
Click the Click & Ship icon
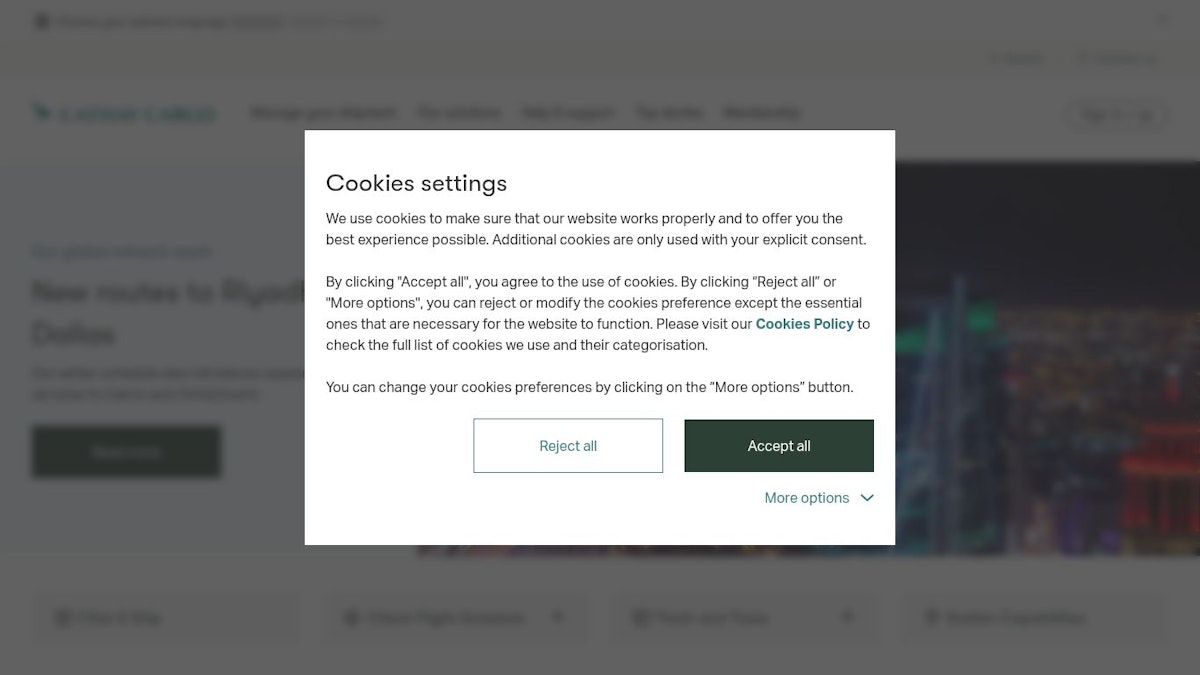[63, 618]
